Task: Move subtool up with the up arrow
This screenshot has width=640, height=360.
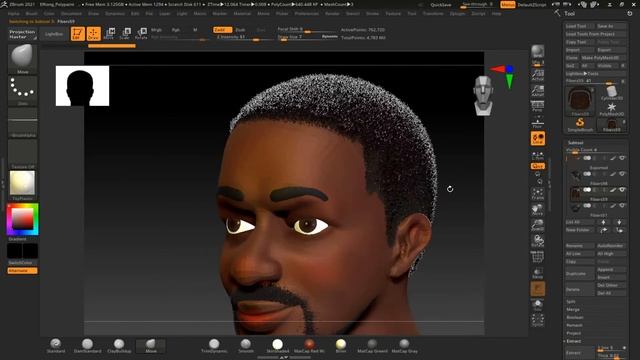Action: [603, 222]
